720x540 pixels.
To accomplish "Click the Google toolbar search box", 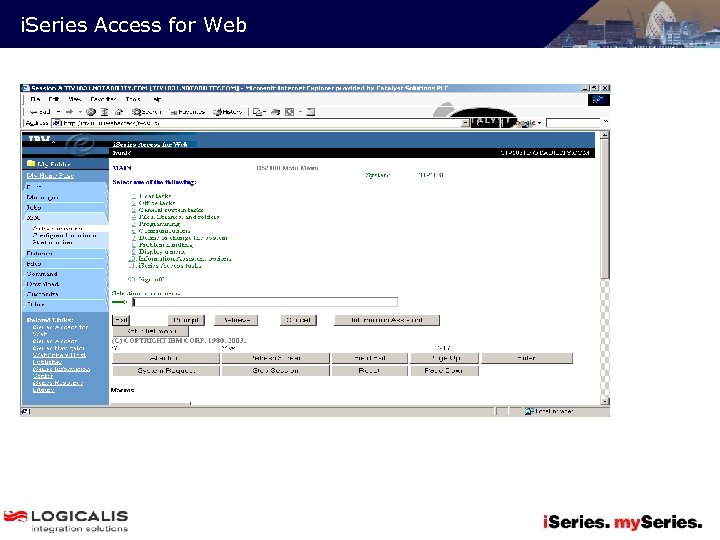I will 573,123.
